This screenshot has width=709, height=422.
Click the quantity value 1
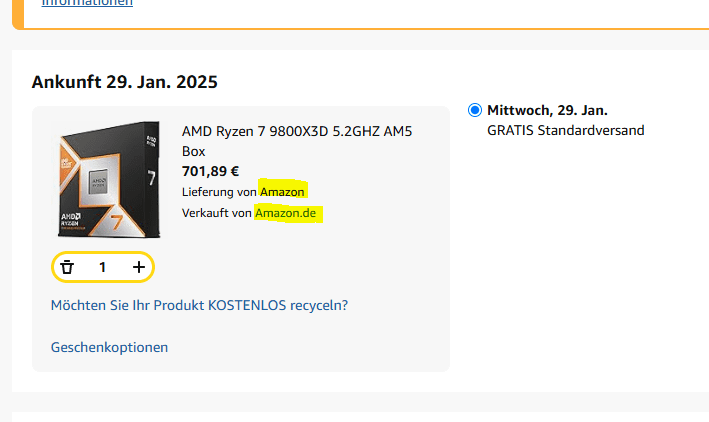pyautogui.click(x=103, y=267)
